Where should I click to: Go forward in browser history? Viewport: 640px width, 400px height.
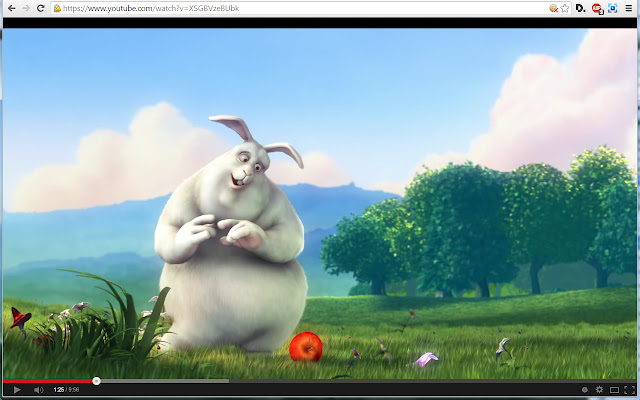[26, 8]
